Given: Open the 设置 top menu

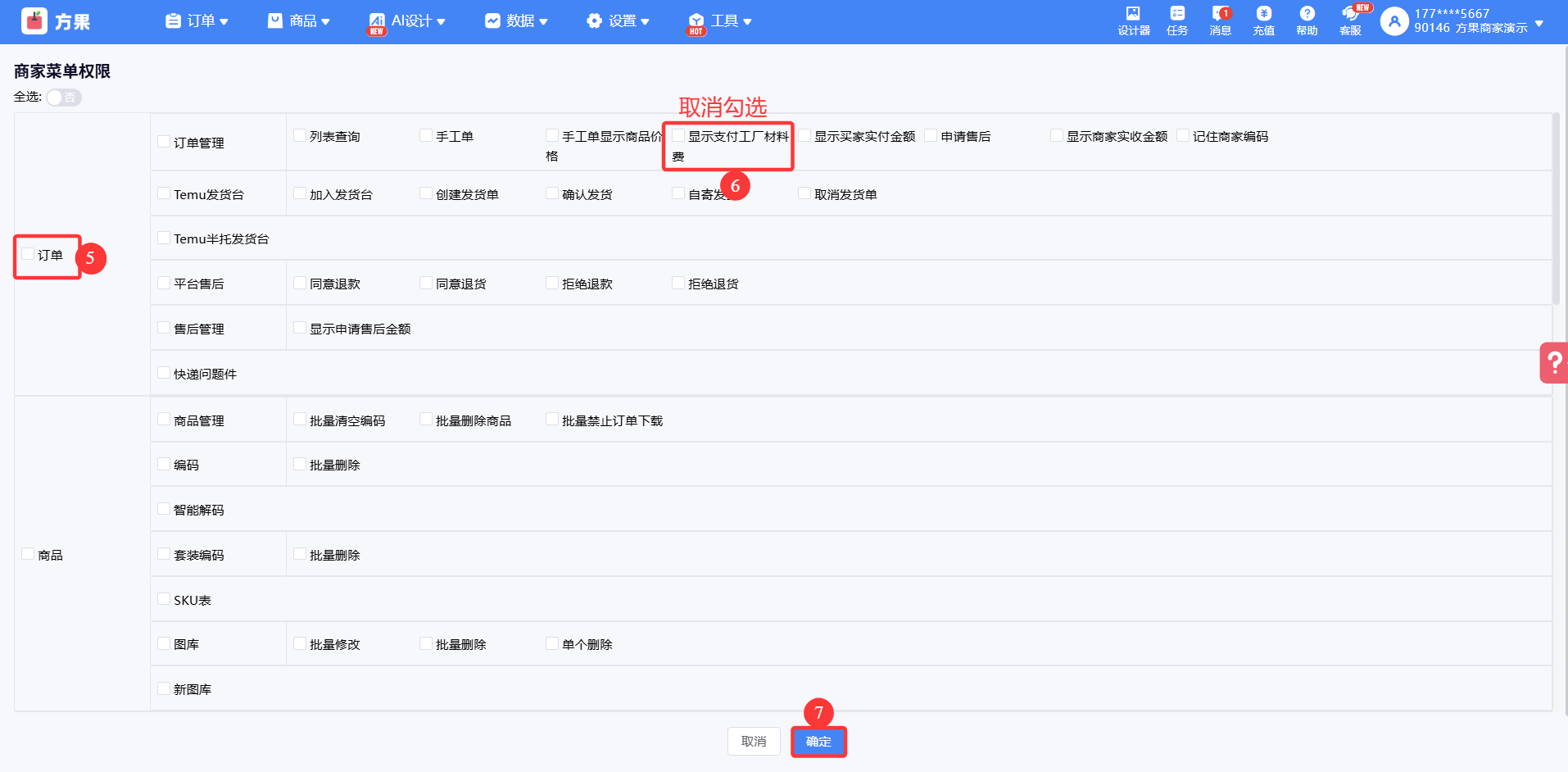Looking at the screenshot, I should [x=618, y=21].
